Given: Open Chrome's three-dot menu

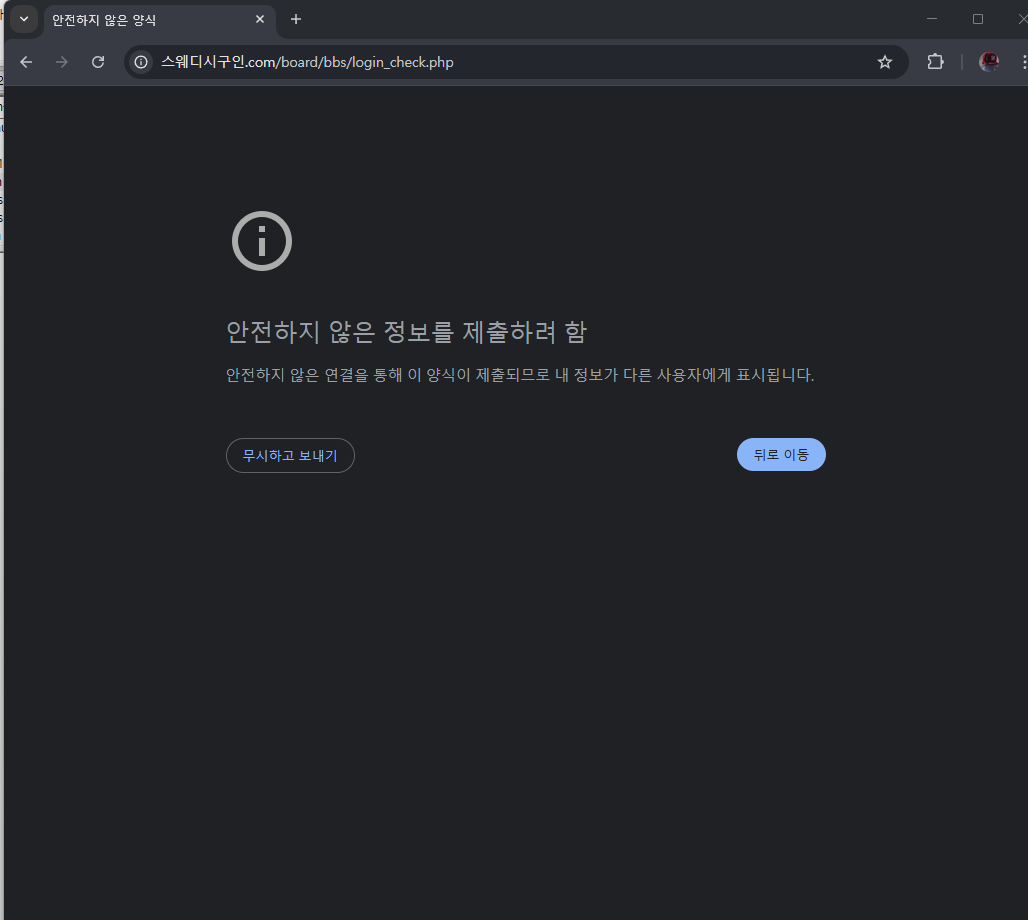Looking at the screenshot, I should click(1023, 62).
